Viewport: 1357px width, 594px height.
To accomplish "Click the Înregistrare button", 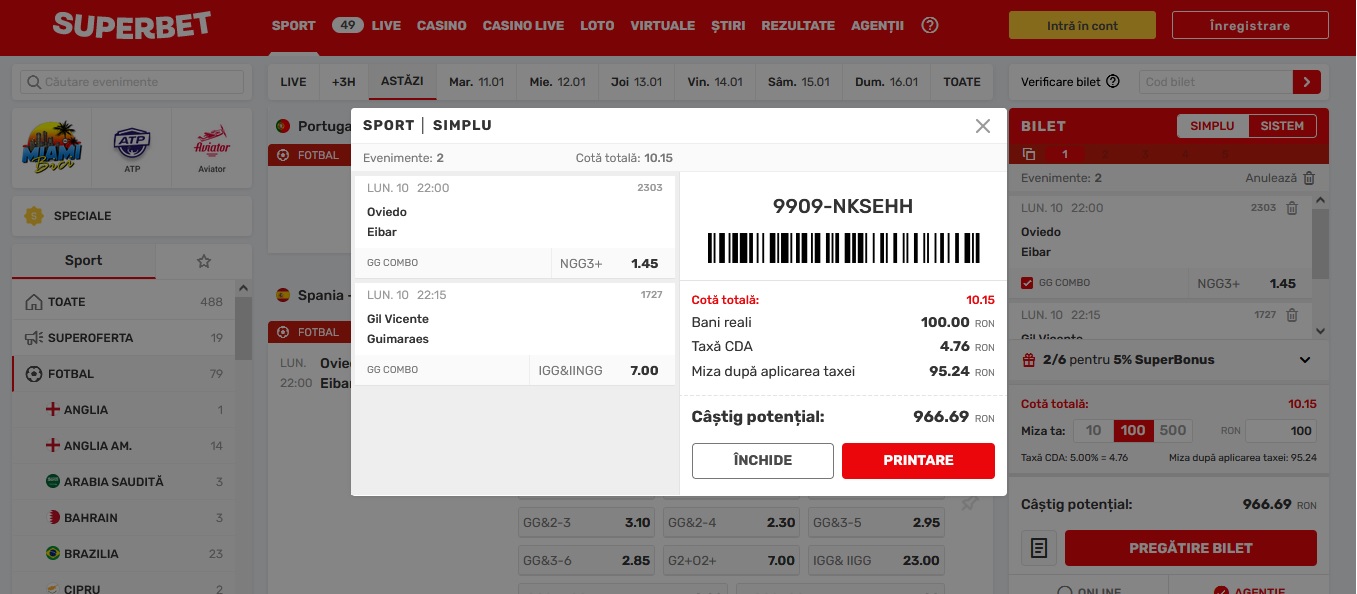I will click(1250, 26).
